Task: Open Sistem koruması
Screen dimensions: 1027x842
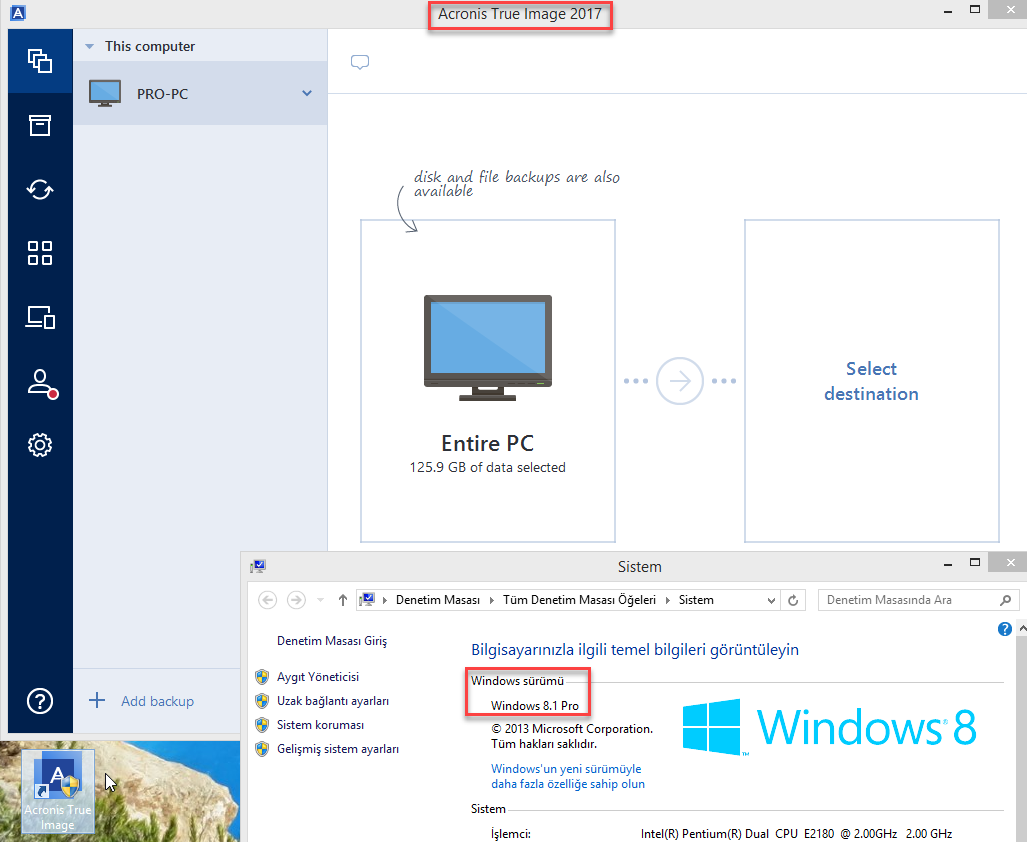Action: point(320,725)
